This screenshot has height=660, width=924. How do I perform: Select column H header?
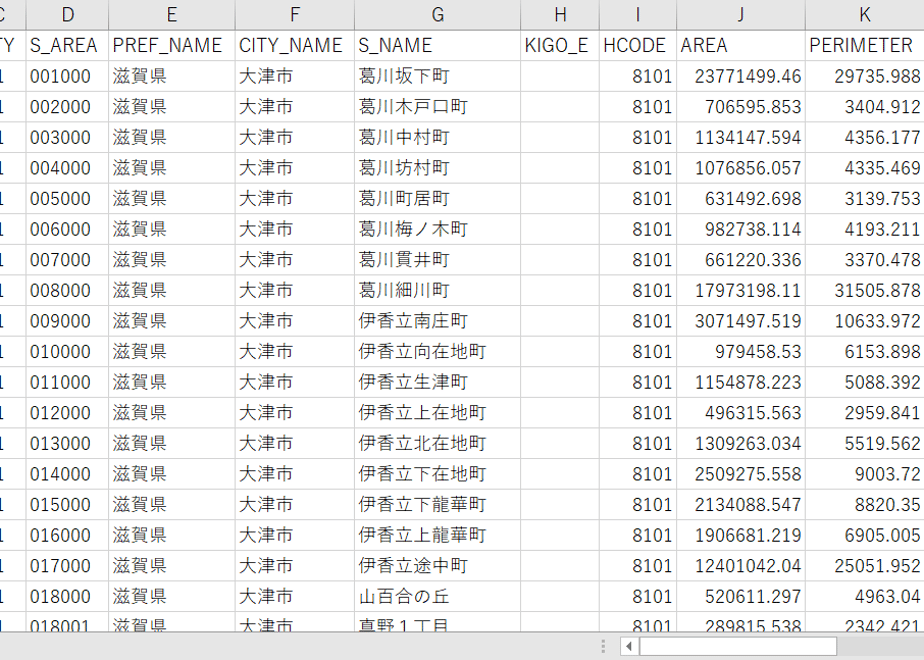coord(560,15)
